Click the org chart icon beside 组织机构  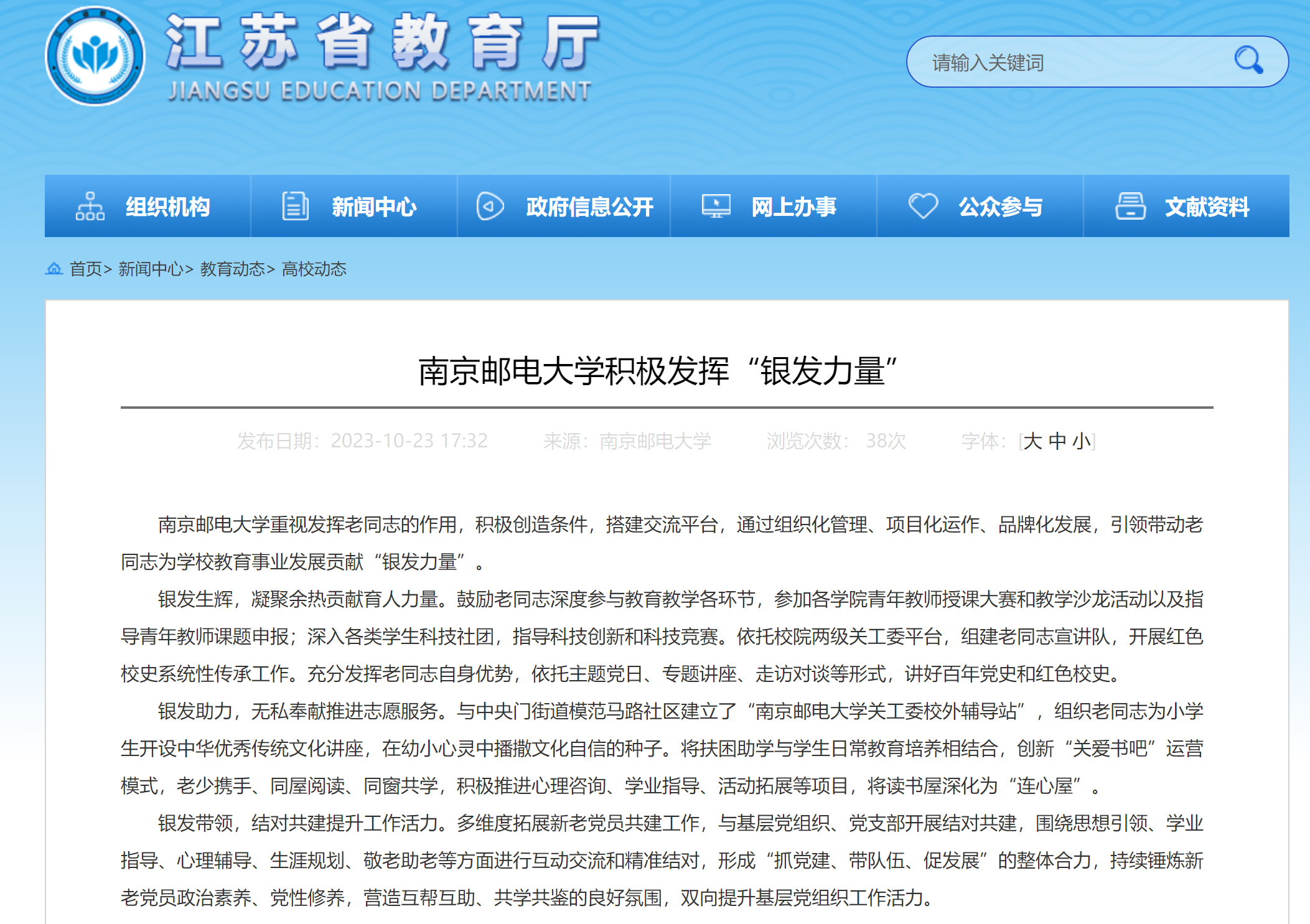tap(90, 206)
